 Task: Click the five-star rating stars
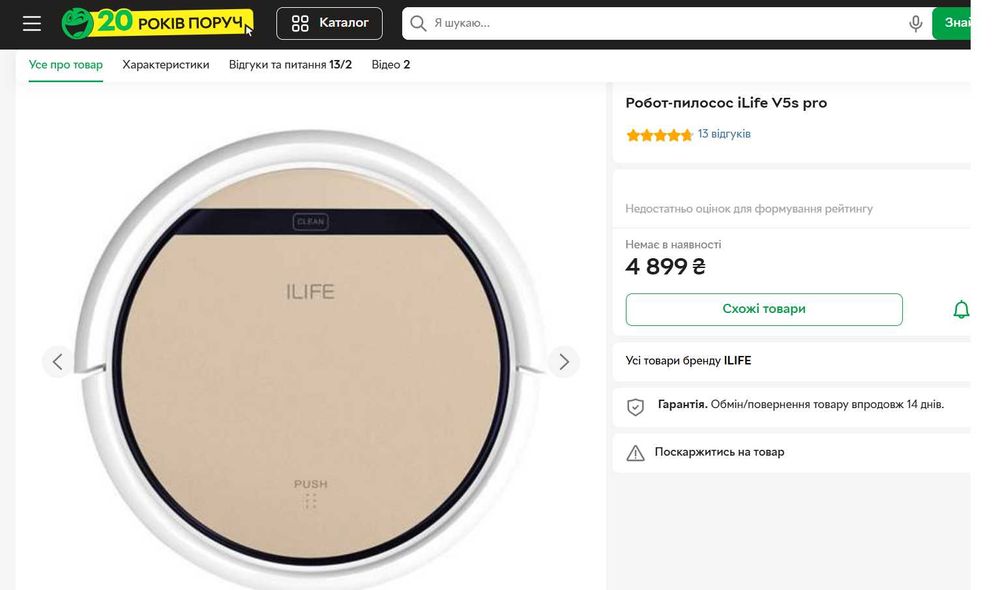[x=659, y=135]
